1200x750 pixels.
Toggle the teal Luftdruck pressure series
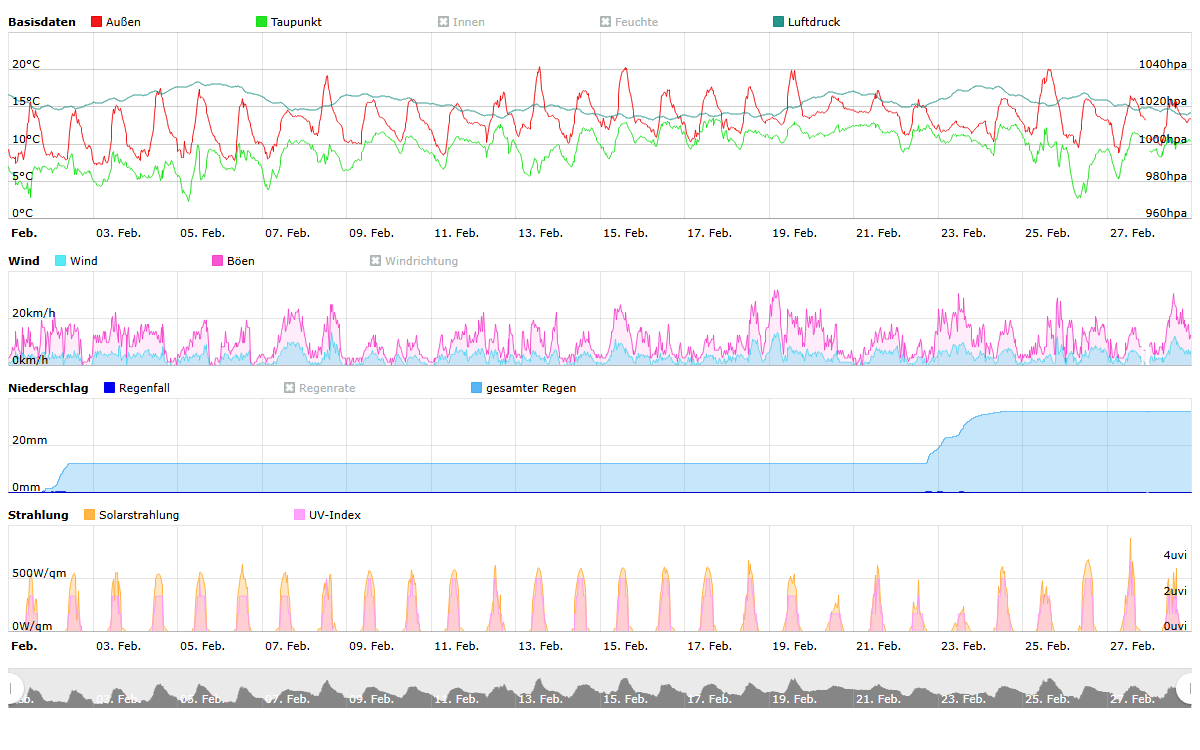(779, 22)
